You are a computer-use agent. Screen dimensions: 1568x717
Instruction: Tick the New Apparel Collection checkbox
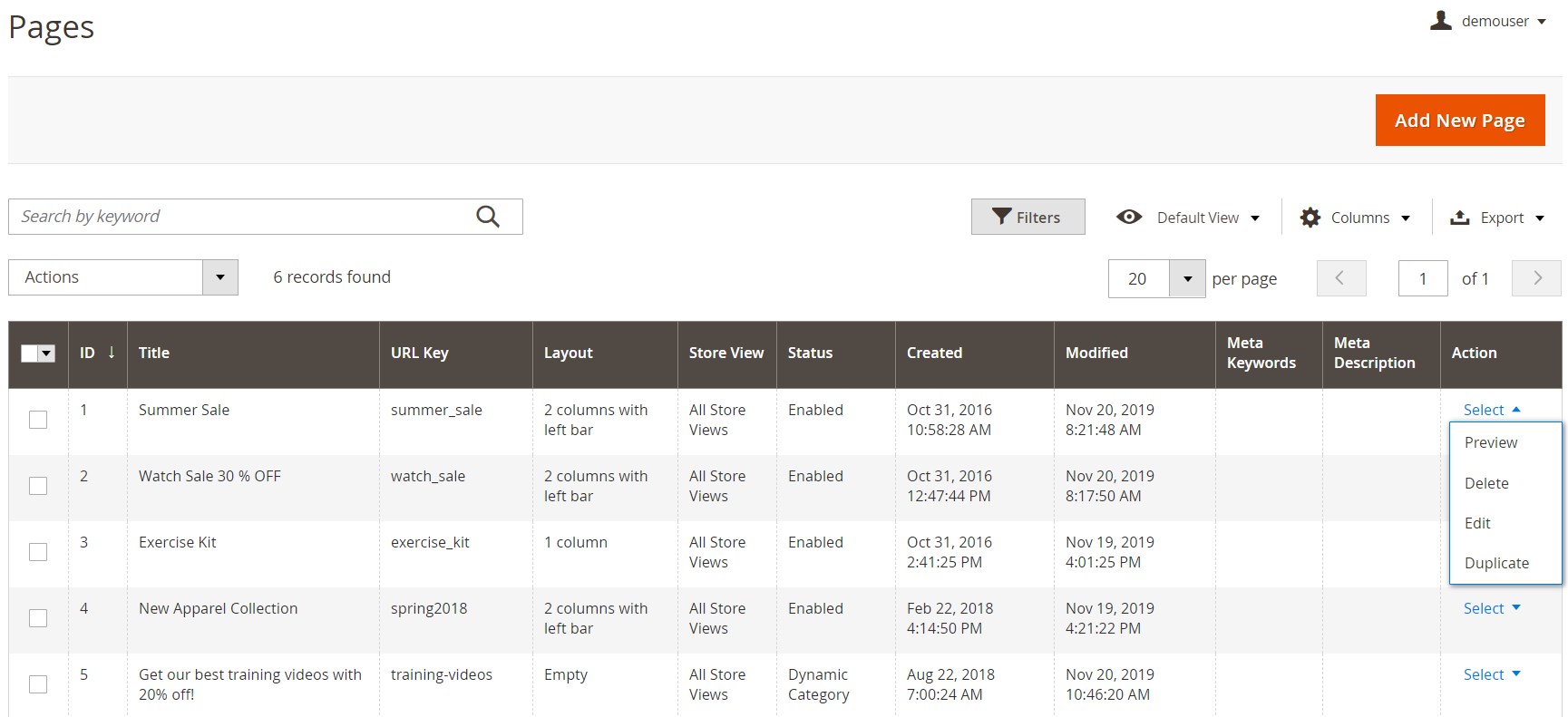(38, 618)
